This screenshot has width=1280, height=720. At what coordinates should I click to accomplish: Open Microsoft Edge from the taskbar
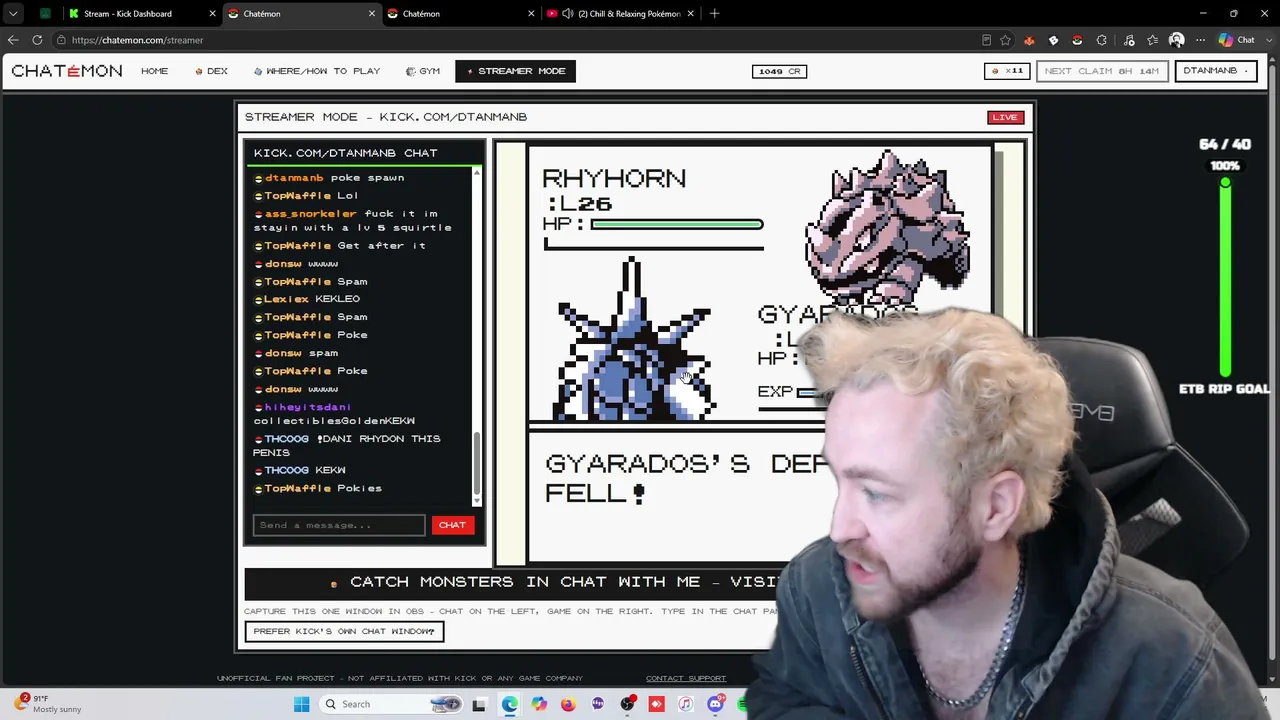pyautogui.click(x=509, y=704)
